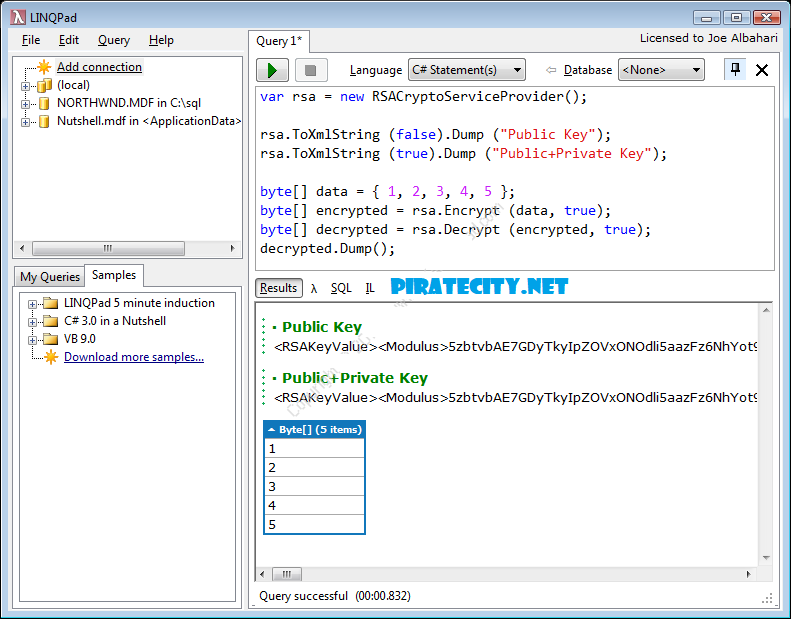Click the results pane scroll right arrow
Image resolution: width=791 pixels, height=619 pixels.
point(749,574)
